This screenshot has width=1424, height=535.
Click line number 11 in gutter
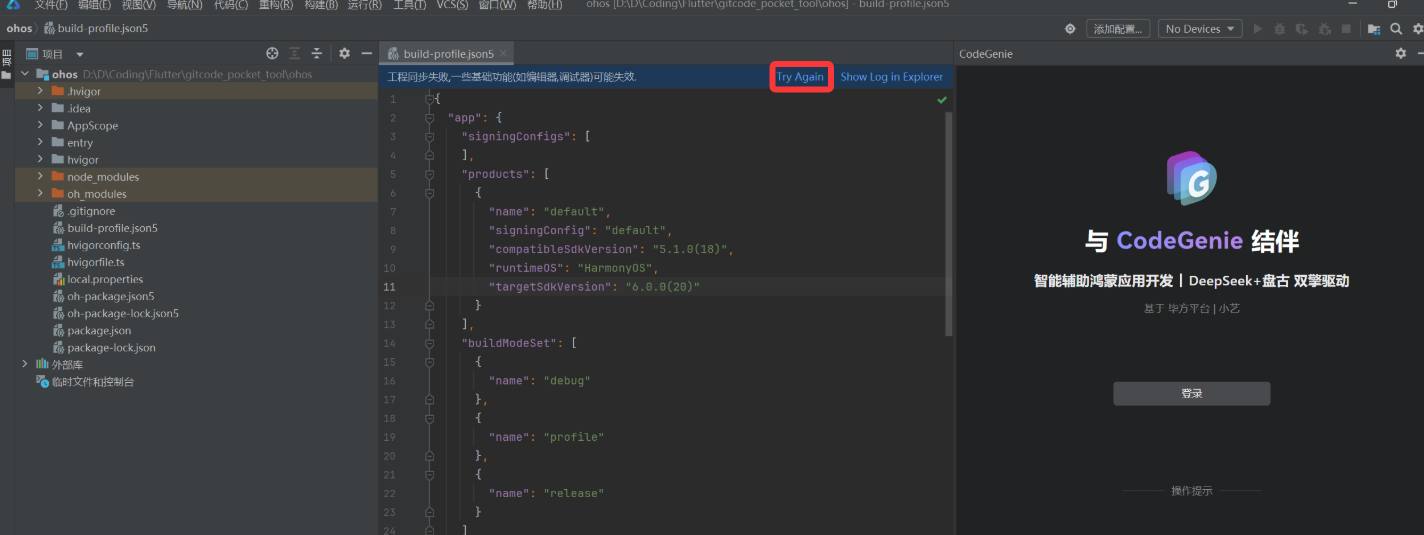(390, 287)
